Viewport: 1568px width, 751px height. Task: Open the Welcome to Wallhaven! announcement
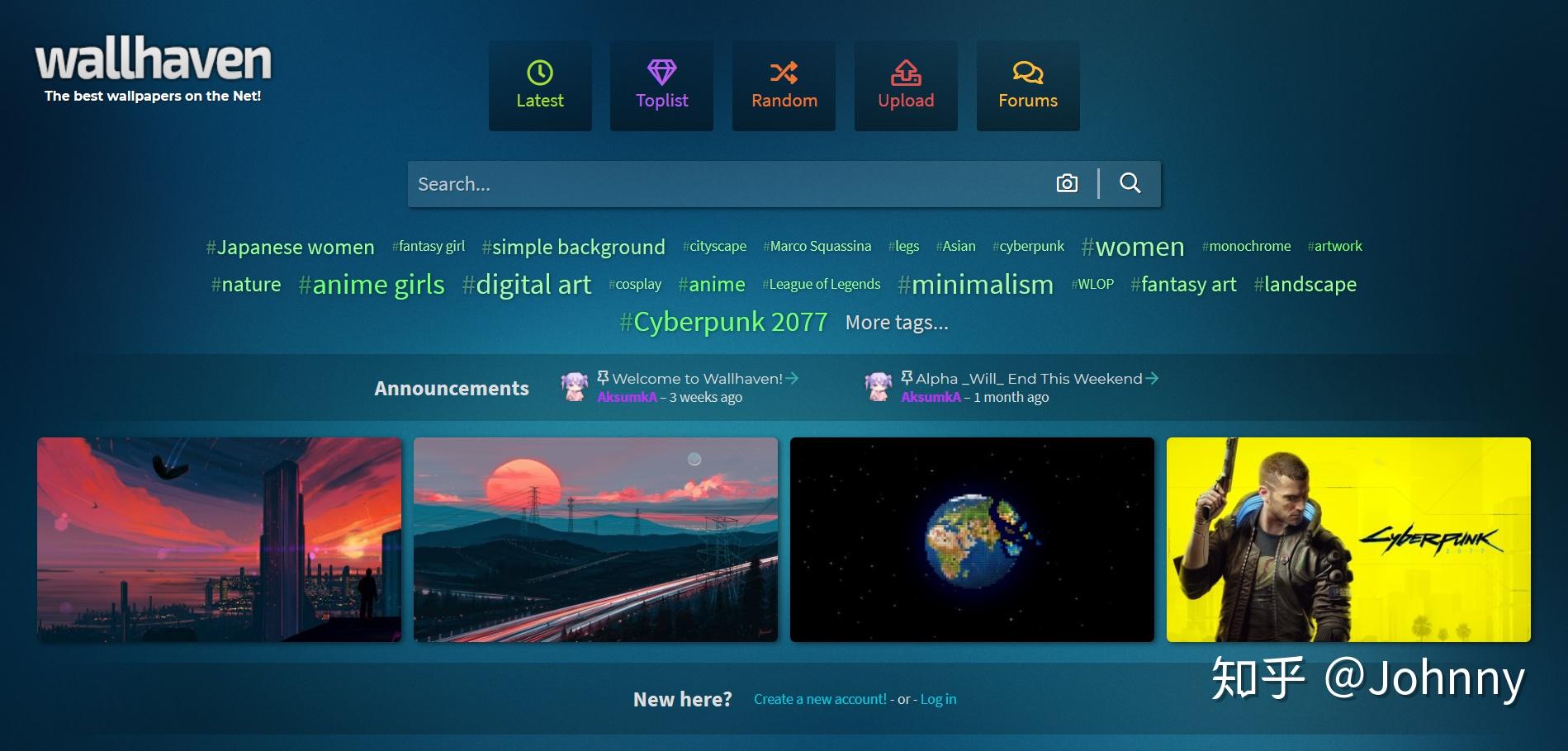point(698,379)
